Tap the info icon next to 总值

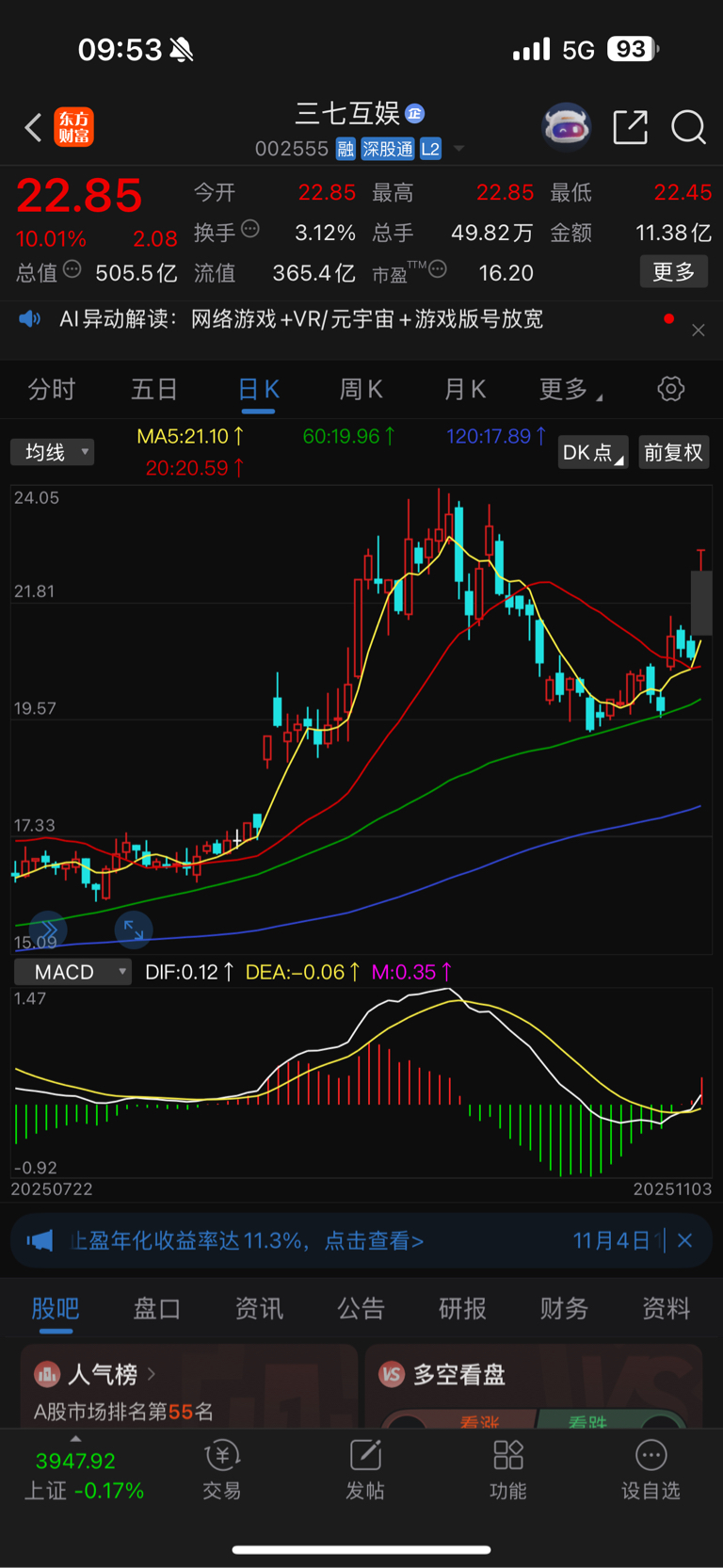click(72, 270)
